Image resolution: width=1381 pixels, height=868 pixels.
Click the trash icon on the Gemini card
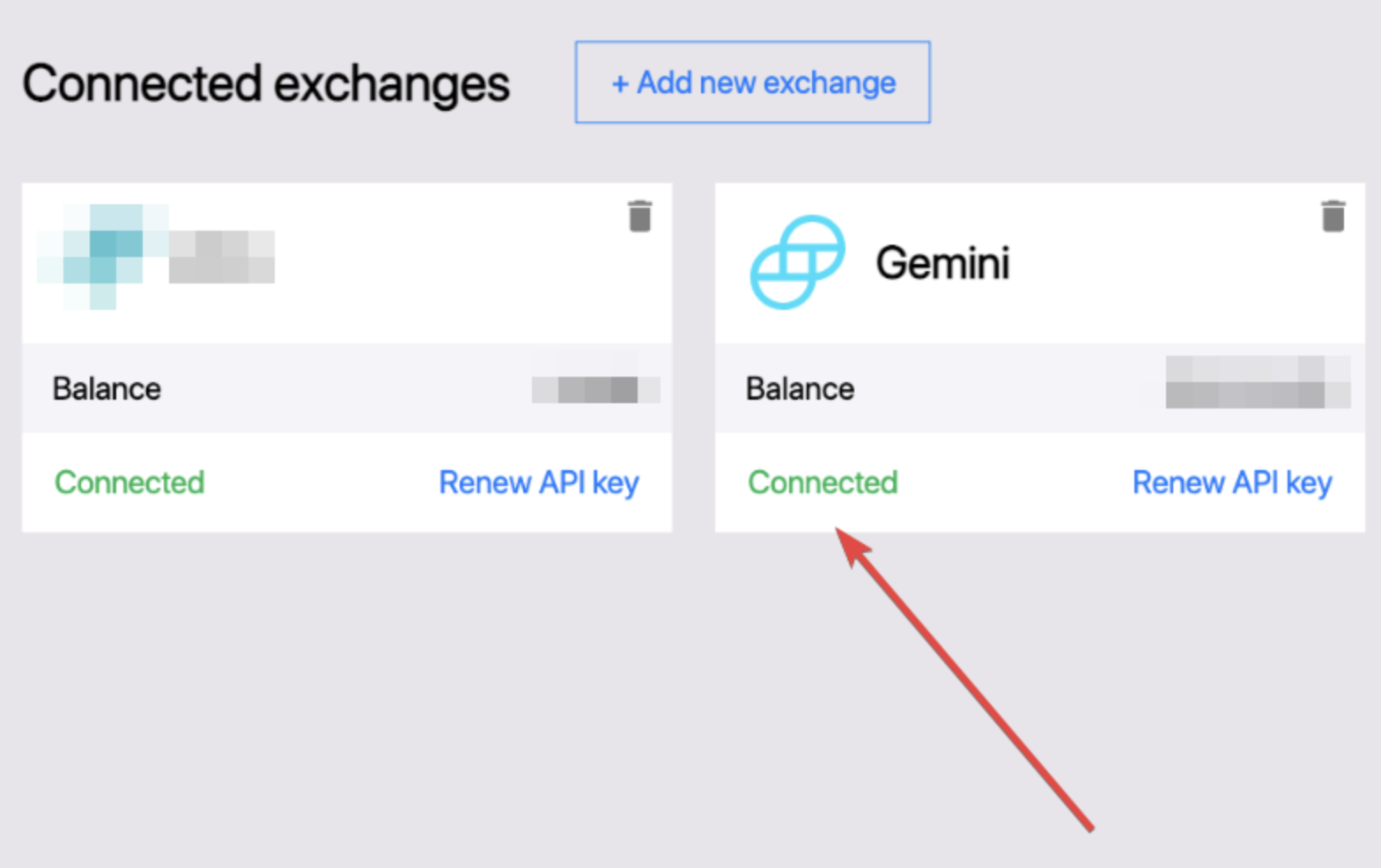[x=1333, y=216]
